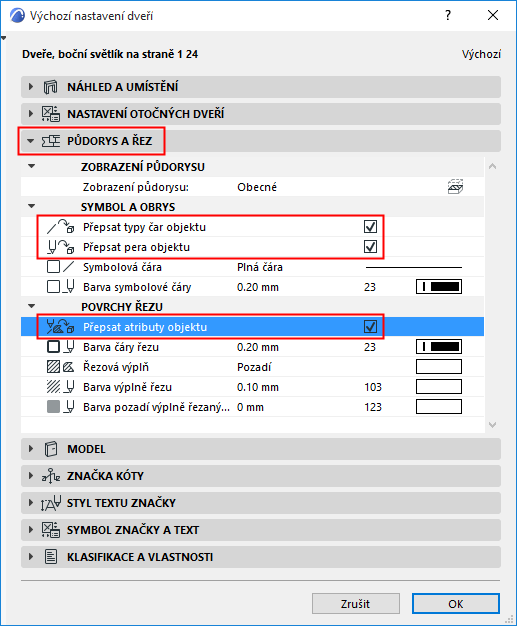The height and width of the screenshot is (626, 517).
Task: Click the Značka kóty dimension marker icon
Action: (x=51, y=476)
